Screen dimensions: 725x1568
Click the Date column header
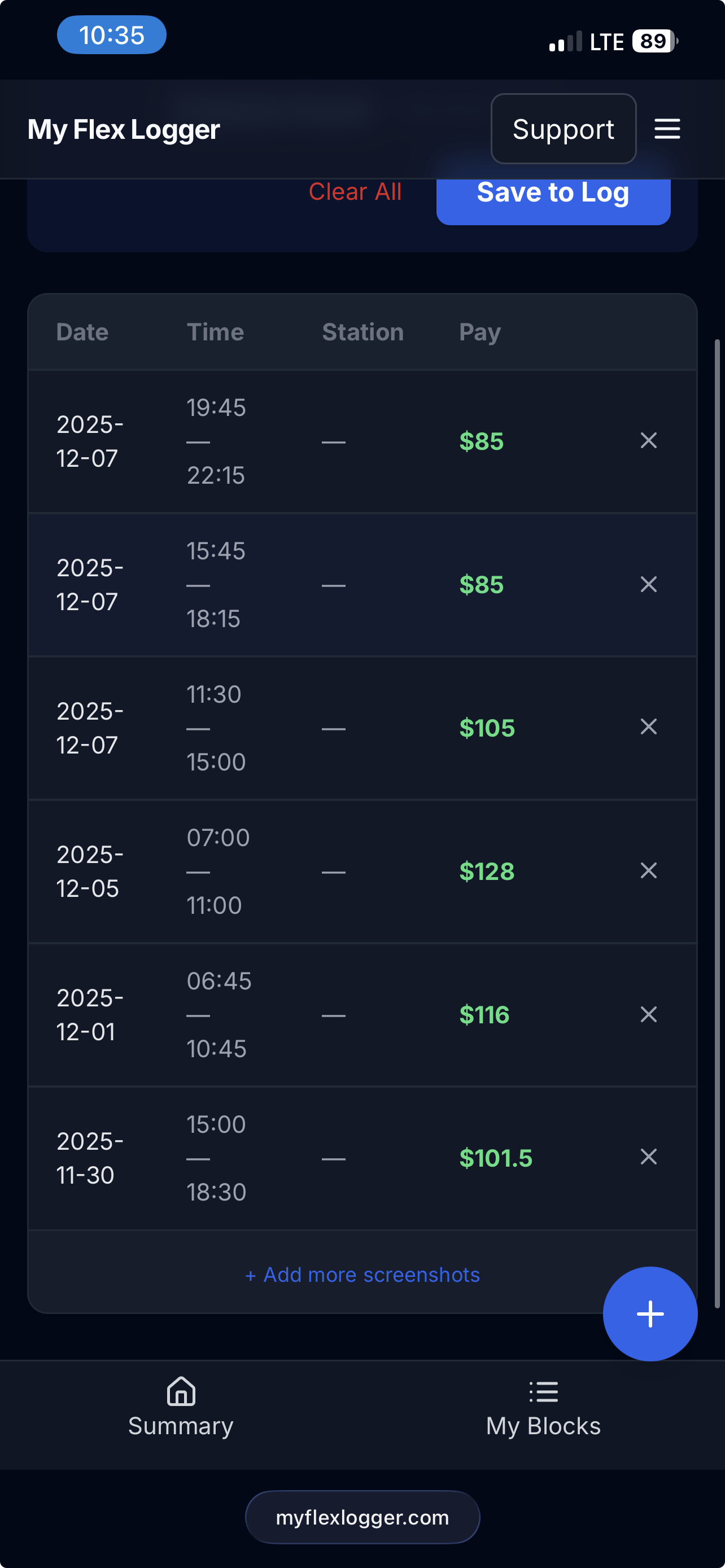click(x=82, y=332)
